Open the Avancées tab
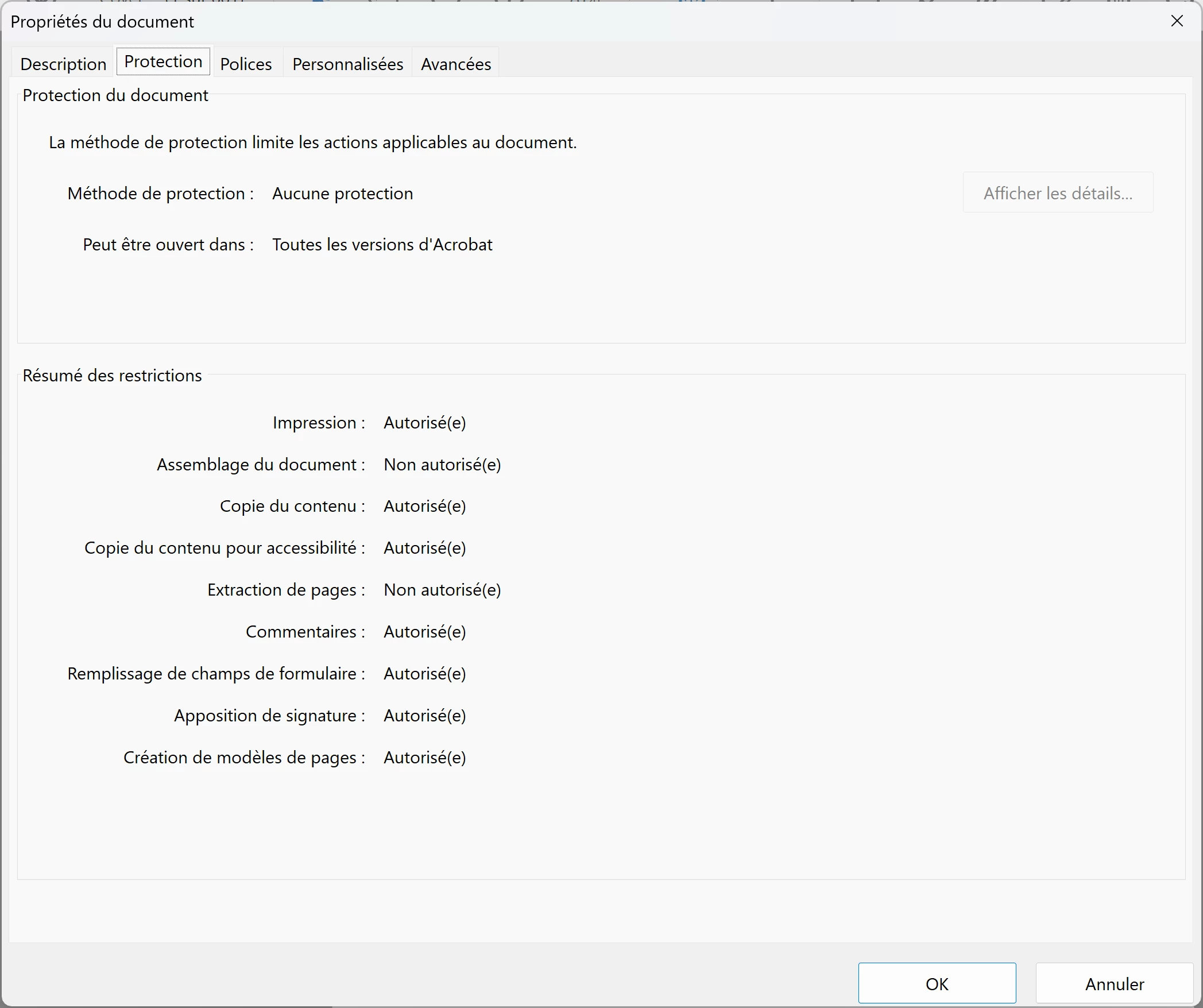Viewport: 1203px width, 1008px height. click(456, 64)
